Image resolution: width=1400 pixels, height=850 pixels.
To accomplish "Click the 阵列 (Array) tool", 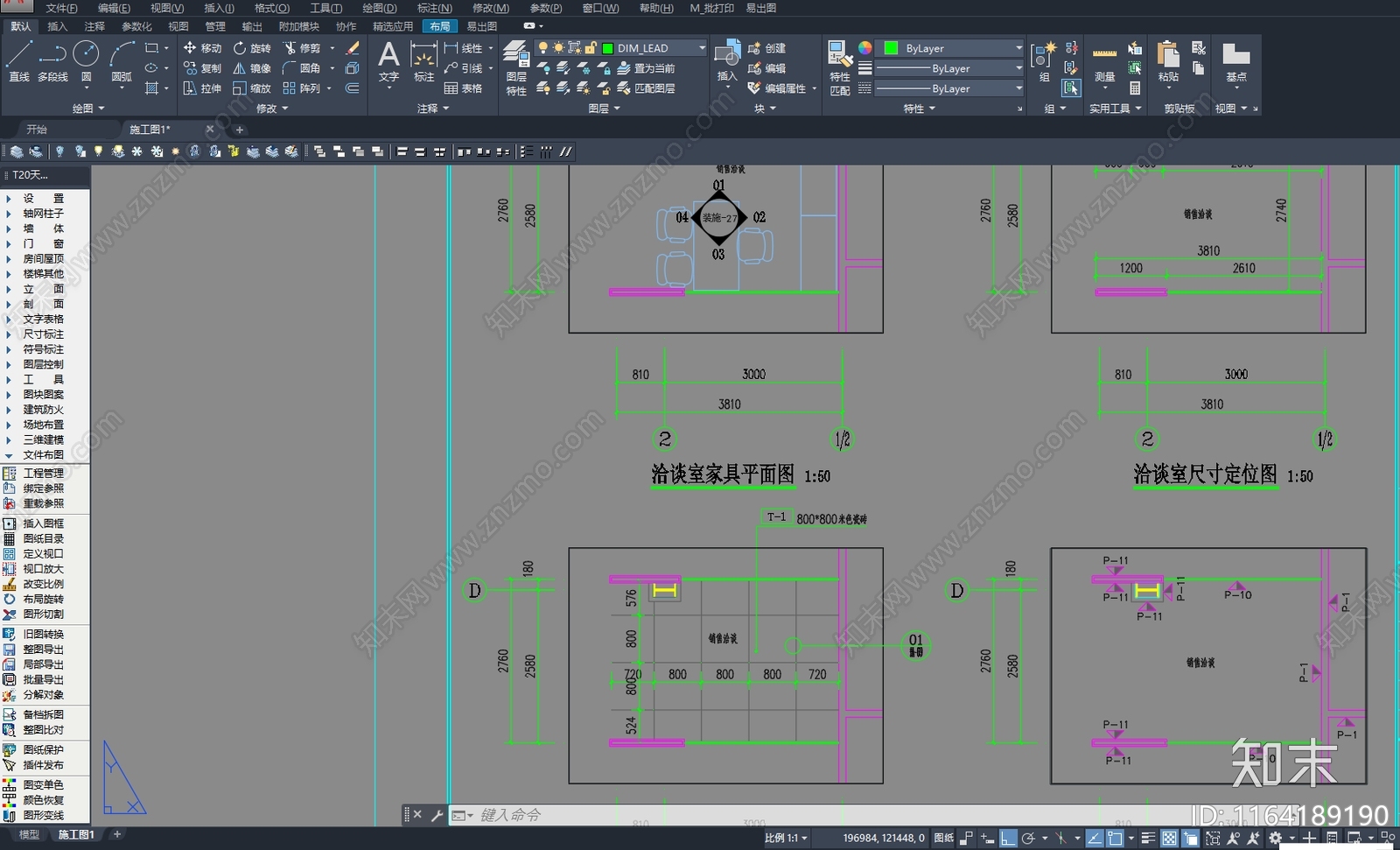I will [x=302, y=88].
